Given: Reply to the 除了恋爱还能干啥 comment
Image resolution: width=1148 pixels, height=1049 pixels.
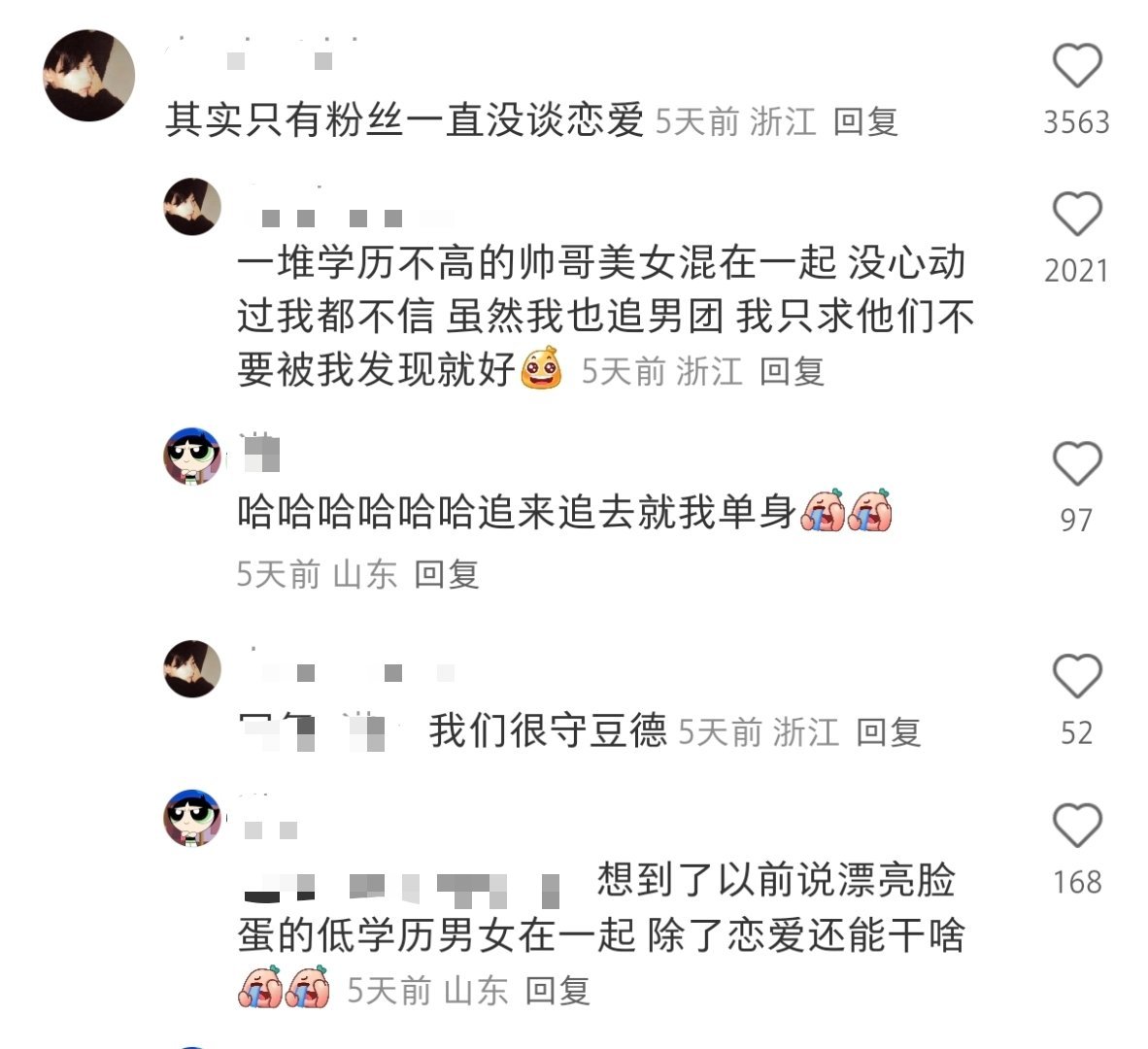Looking at the screenshot, I should coord(557,991).
